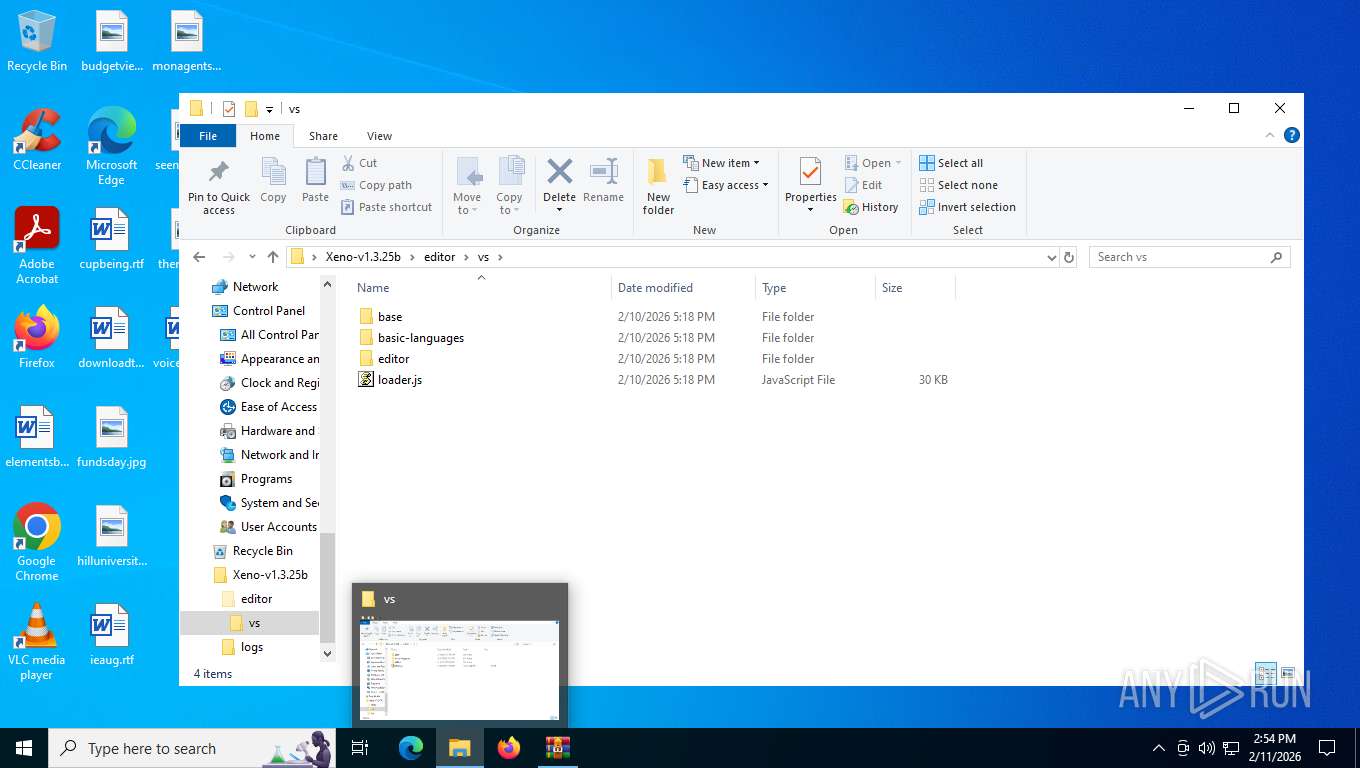Click the Search vs field
The width and height of the screenshot is (1360, 768).
point(1189,257)
